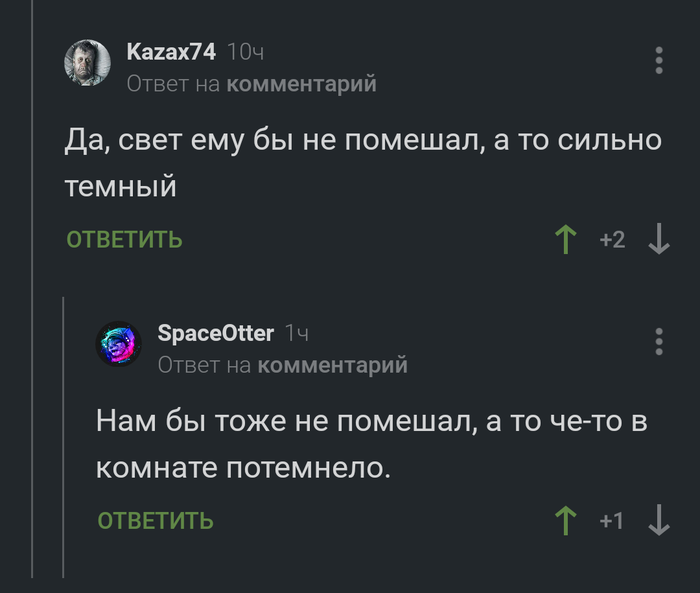Upvote SpaceOtter's reply with the green arrow
Screen dimensions: 700x593
click(566, 521)
